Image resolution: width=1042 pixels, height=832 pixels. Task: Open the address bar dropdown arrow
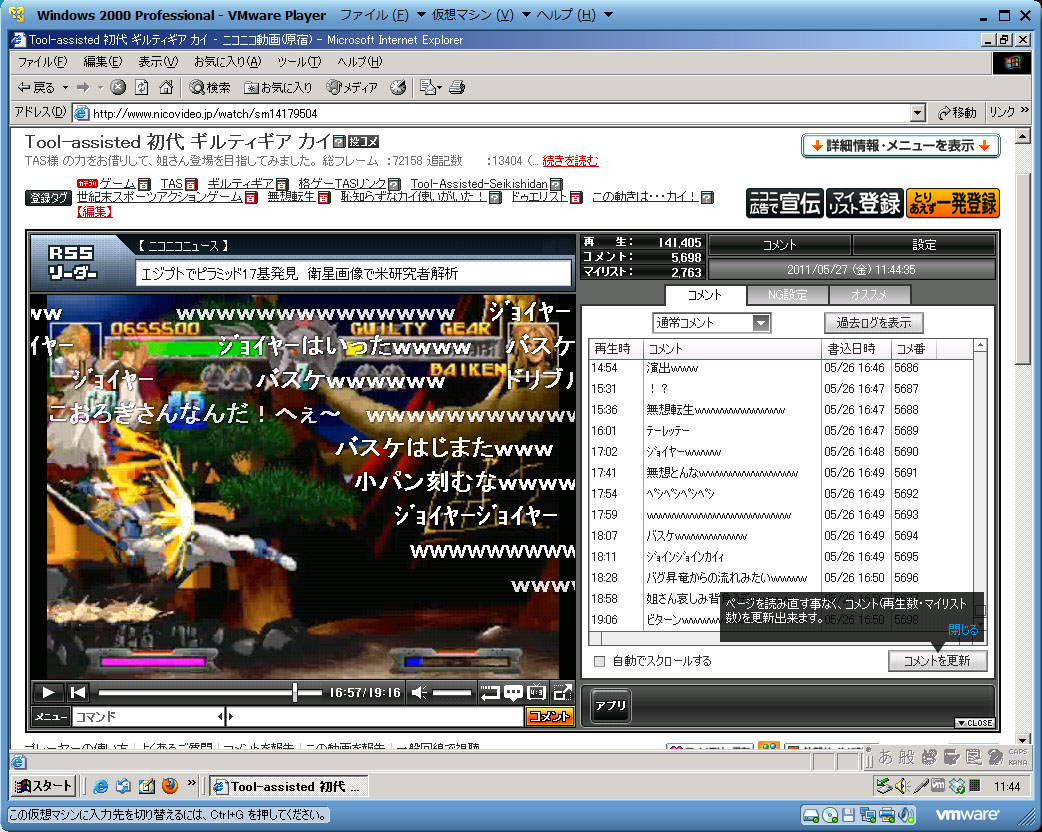pos(918,113)
